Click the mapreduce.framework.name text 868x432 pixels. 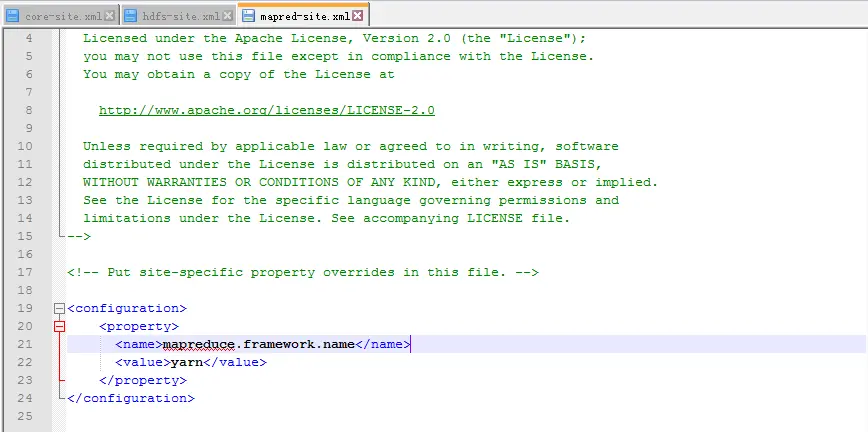tap(259, 344)
